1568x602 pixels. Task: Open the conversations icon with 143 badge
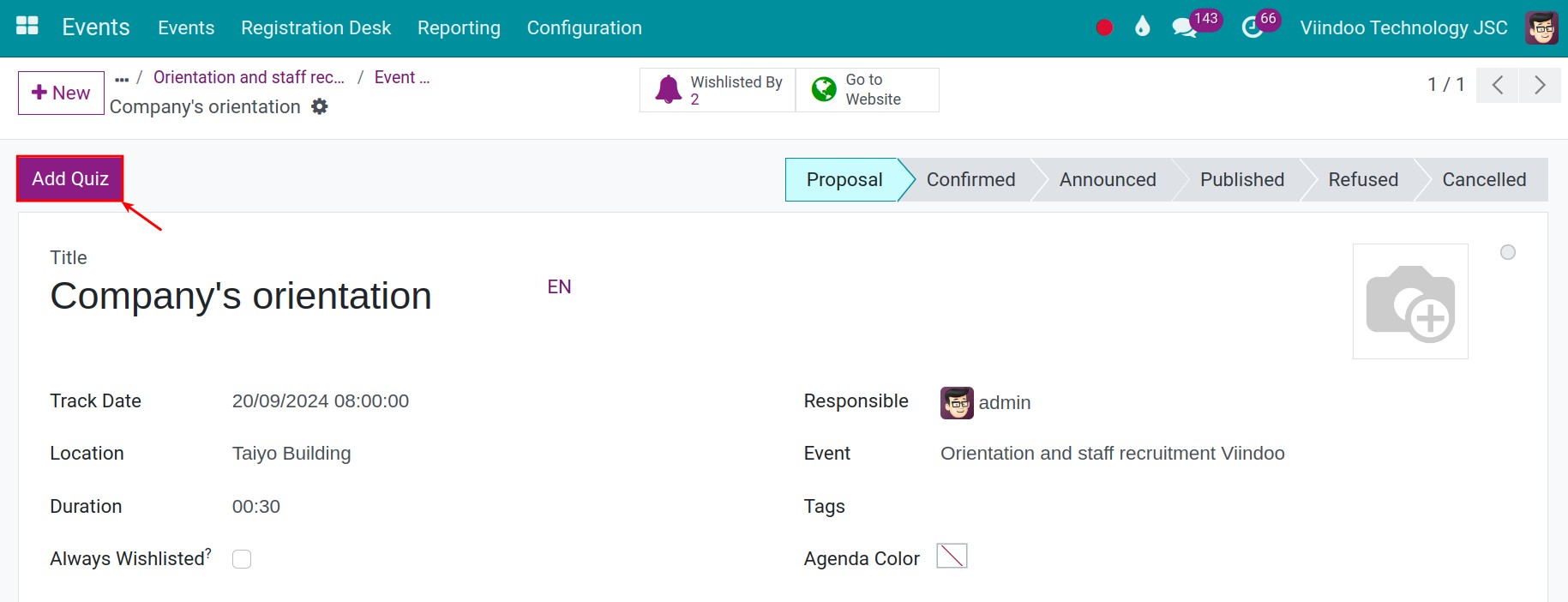[1184, 27]
